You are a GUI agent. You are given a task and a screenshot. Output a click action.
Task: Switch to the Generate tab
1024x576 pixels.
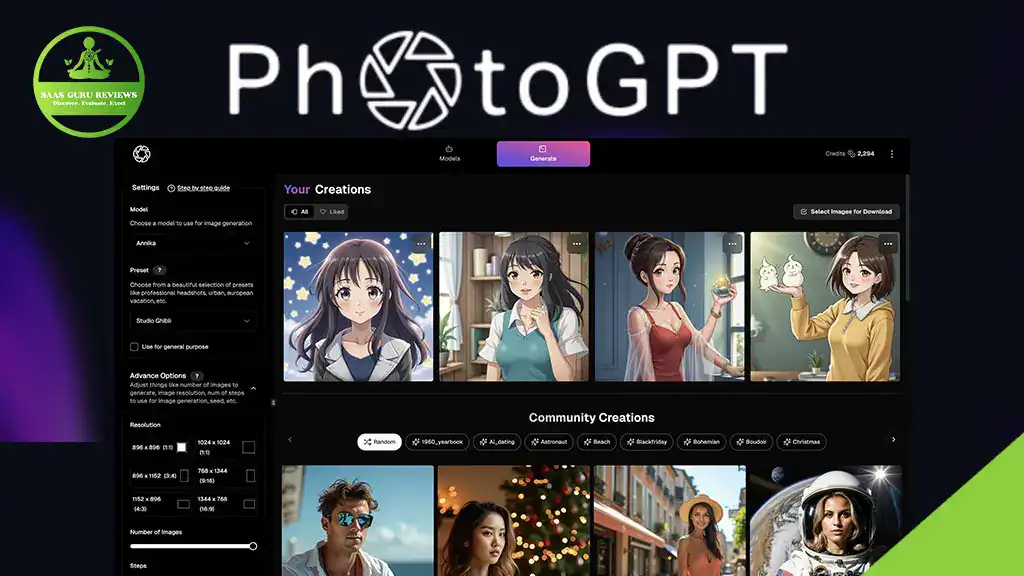point(543,153)
